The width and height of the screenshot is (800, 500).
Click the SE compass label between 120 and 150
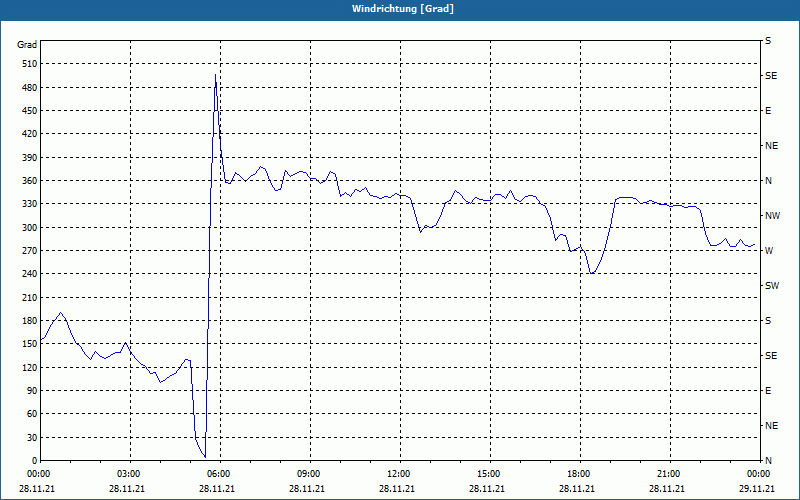coord(771,356)
